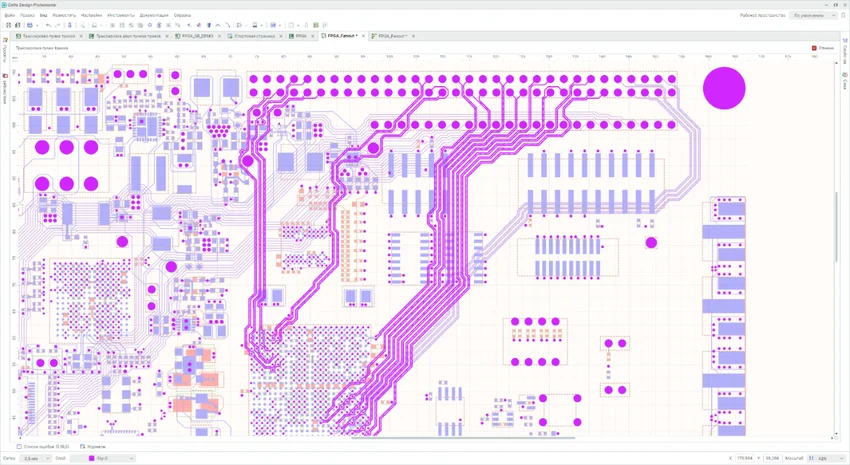Click the fit-to-scale icon next to Масштаб
The height and width of the screenshot is (465, 850).
(x=812, y=458)
